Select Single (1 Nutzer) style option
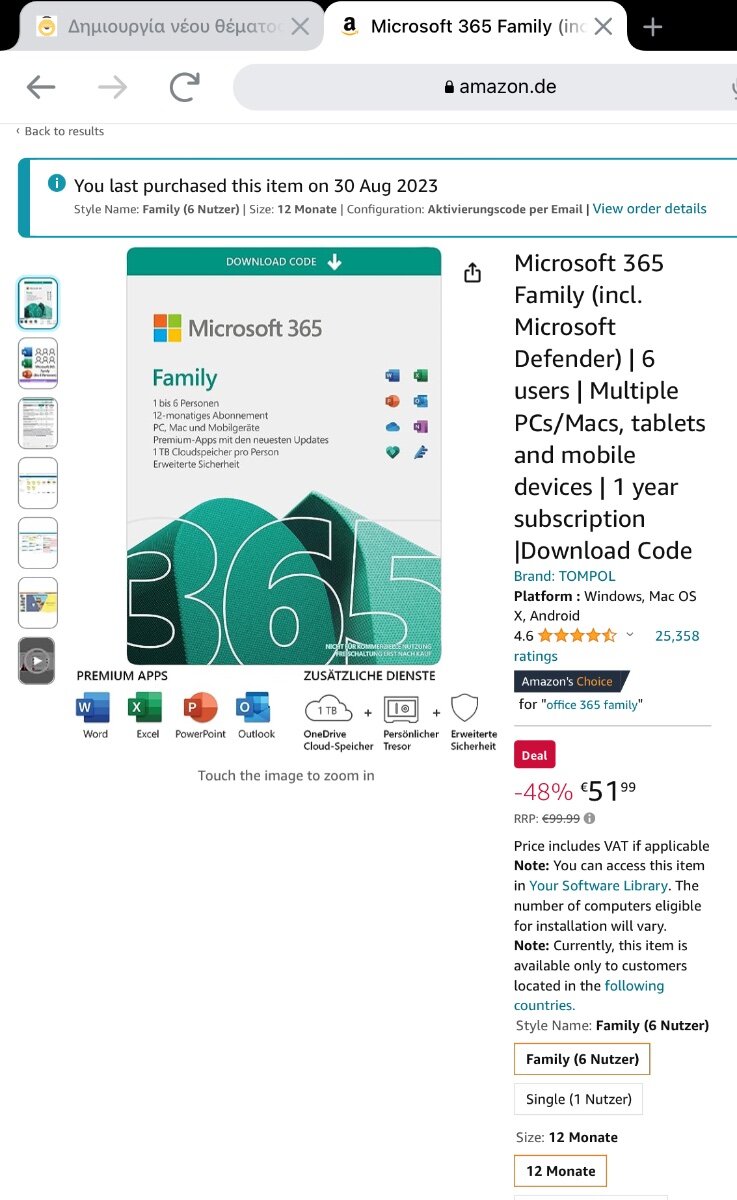The width and height of the screenshot is (737, 1200). tap(579, 1099)
